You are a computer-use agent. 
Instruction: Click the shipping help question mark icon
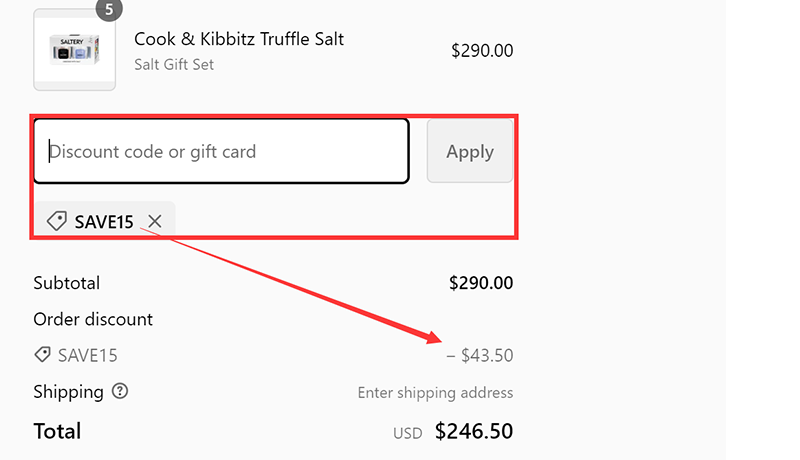click(120, 391)
